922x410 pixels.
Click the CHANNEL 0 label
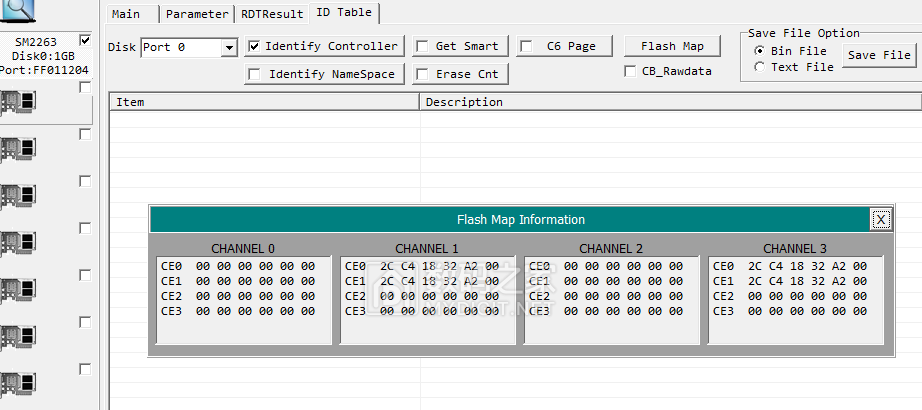[243, 248]
